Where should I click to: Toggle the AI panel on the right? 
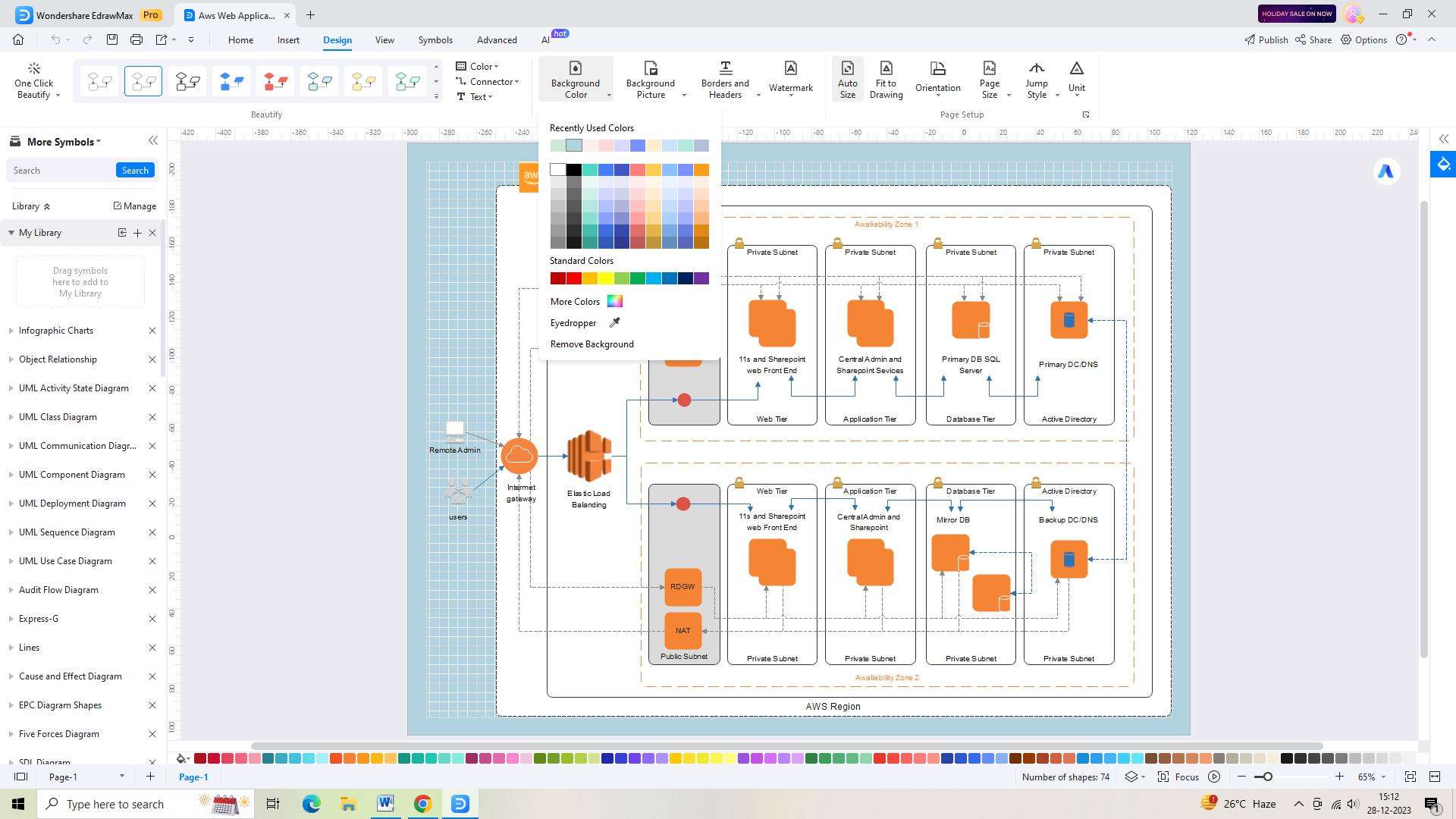pos(1388,170)
